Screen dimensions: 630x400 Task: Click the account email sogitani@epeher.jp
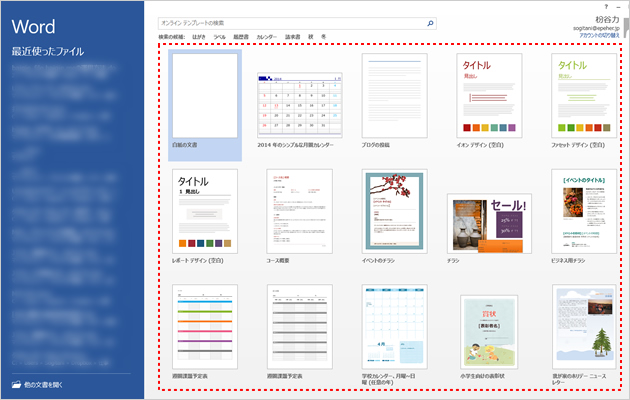(x=596, y=28)
